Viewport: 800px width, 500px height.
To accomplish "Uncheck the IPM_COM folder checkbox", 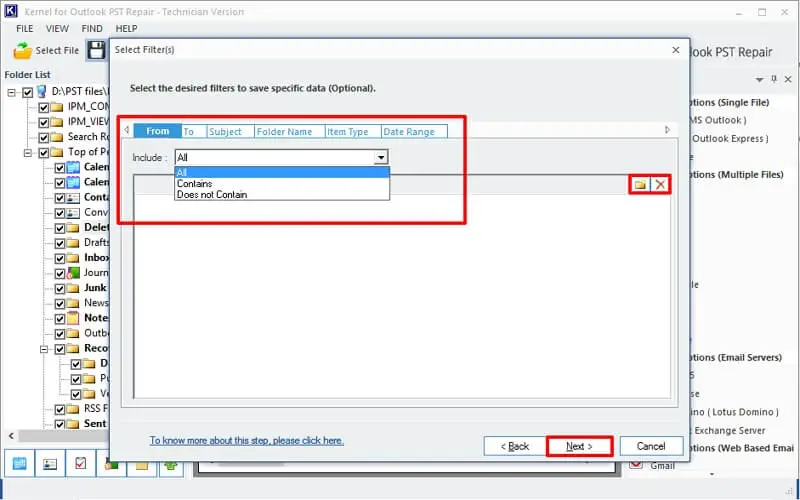I will (44, 108).
